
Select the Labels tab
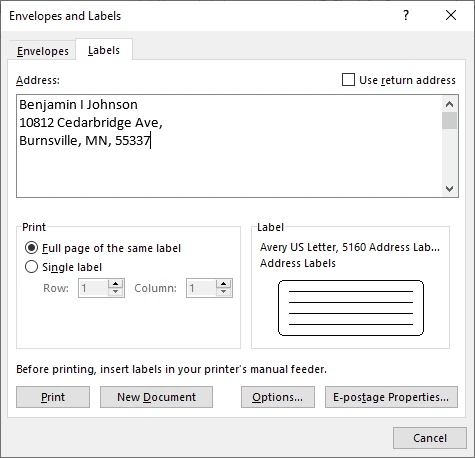pyautogui.click(x=104, y=50)
